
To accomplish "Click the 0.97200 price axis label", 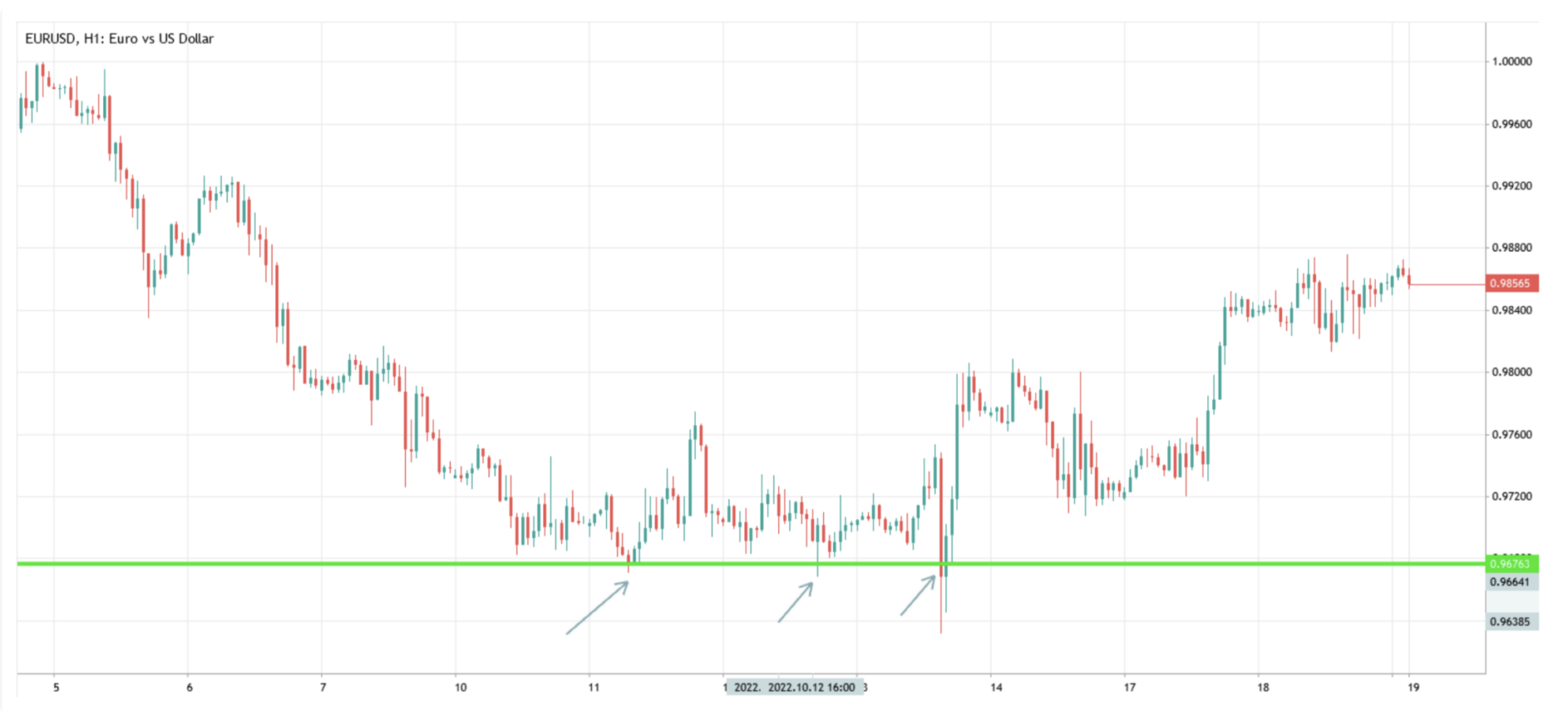I will [x=1511, y=496].
